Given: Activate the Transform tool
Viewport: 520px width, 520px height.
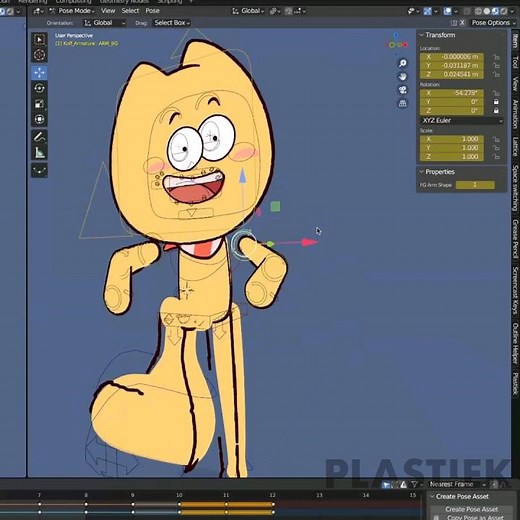Looking at the screenshot, I should click(x=39, y=119).
